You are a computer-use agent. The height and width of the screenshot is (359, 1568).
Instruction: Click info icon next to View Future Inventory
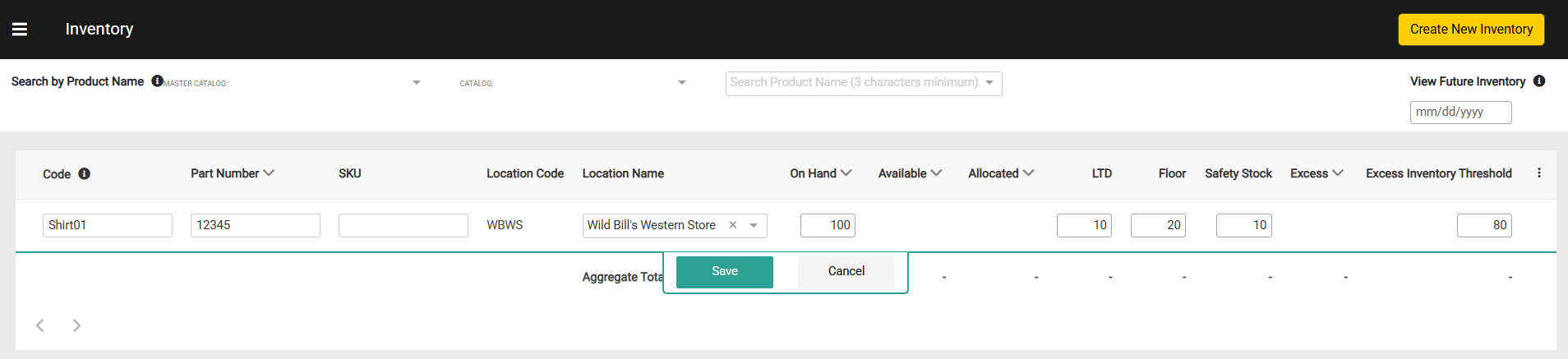point(1539,81)
